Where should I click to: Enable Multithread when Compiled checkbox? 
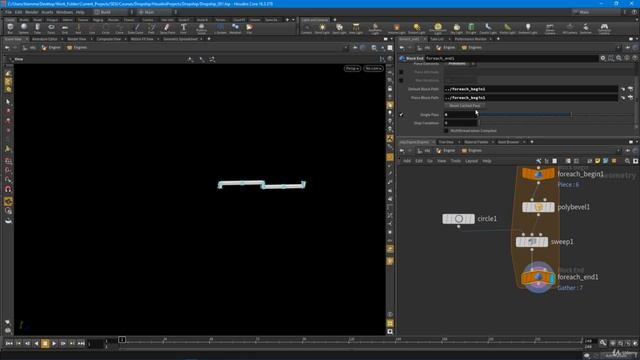(446, 131)
